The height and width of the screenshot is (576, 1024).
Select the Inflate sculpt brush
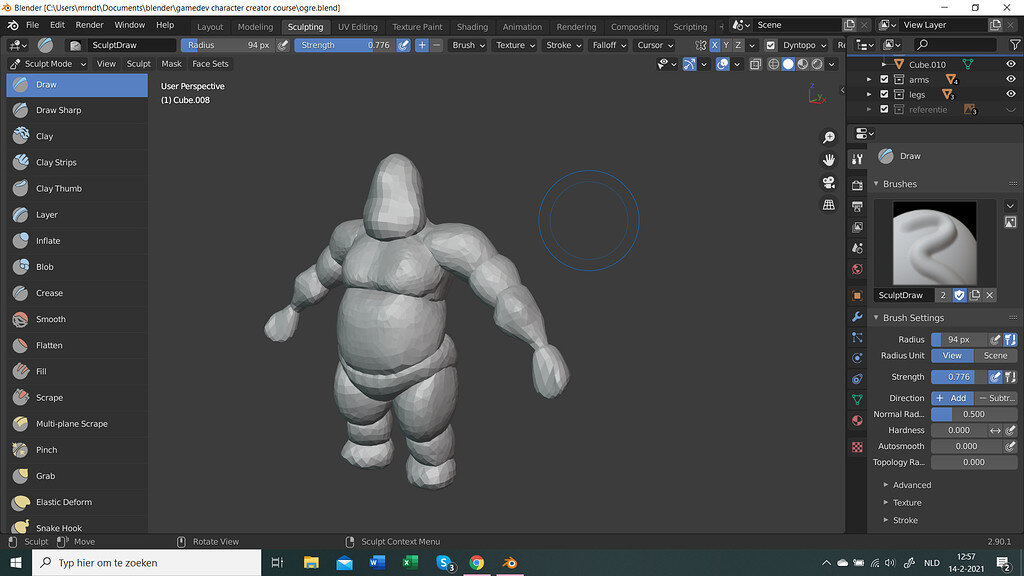(x=48, y=241)
